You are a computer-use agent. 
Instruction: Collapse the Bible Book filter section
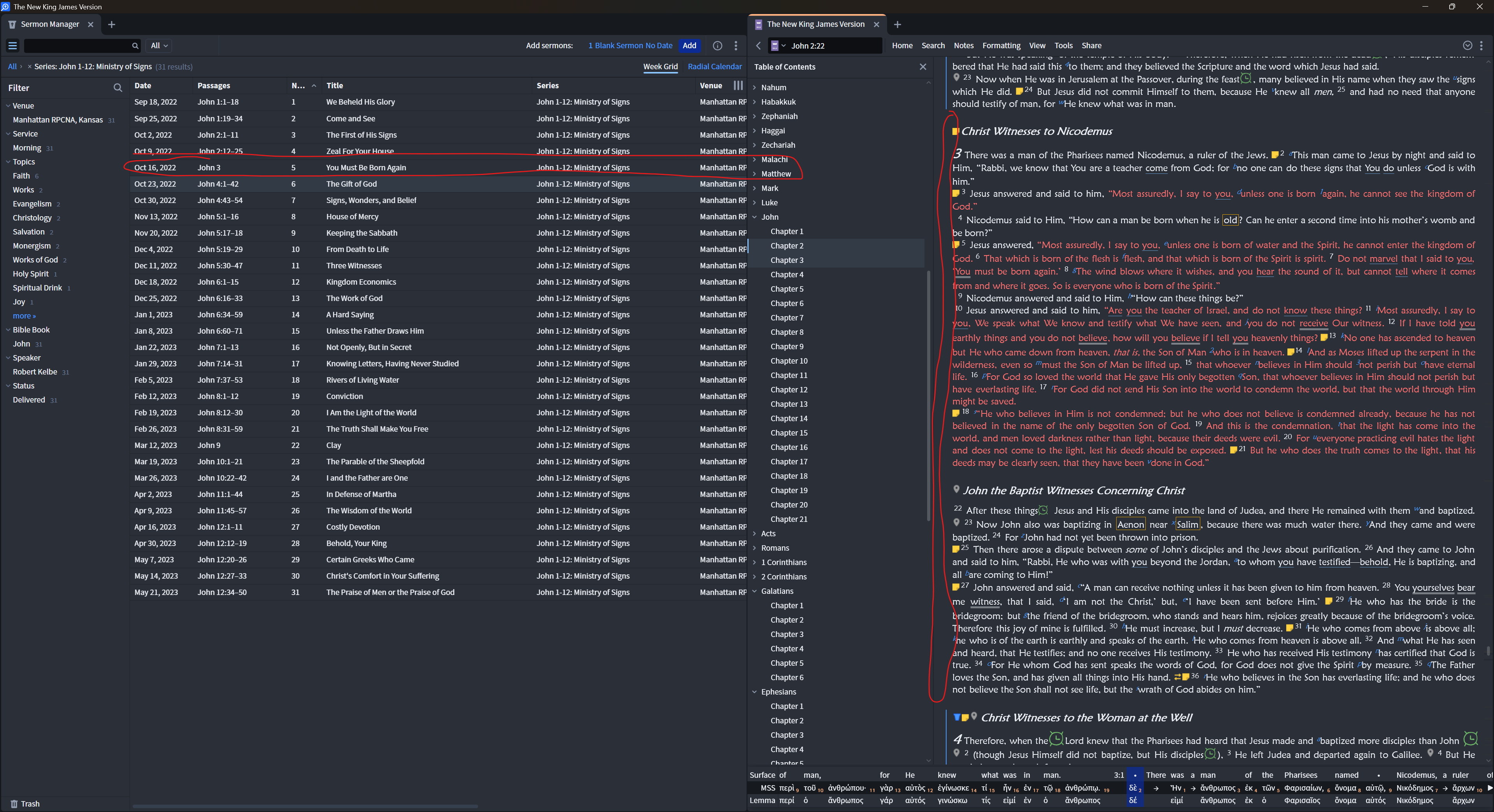8,330
